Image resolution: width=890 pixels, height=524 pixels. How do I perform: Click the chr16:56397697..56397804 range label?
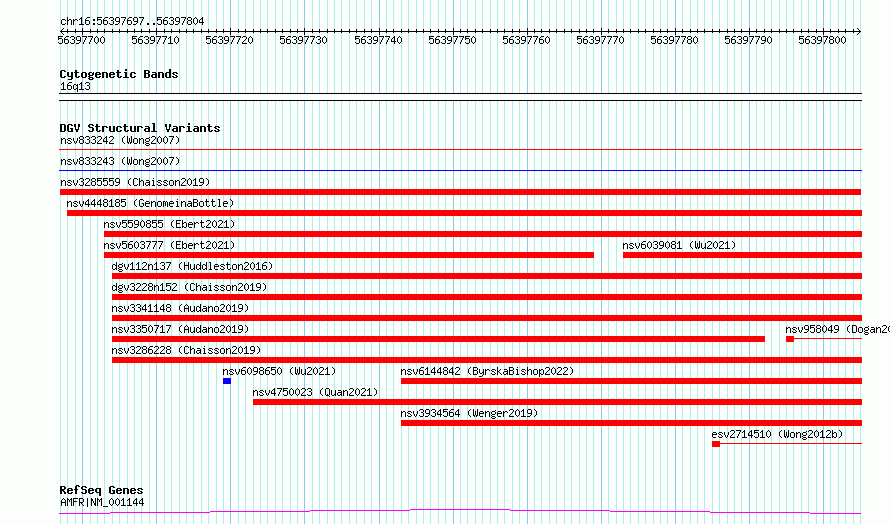[x=132, y=21]
